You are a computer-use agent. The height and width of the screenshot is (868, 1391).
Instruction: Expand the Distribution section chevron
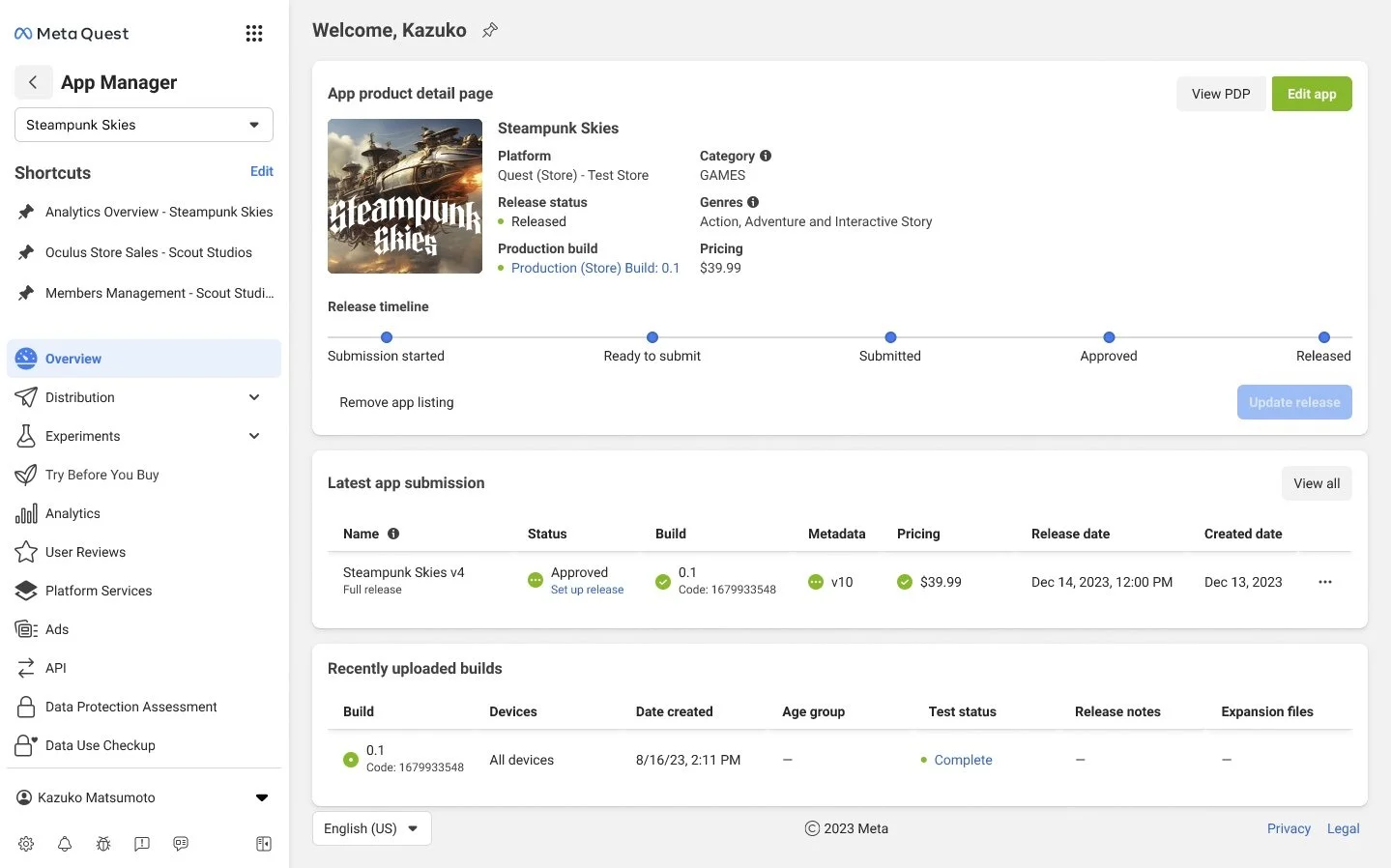[254, 397]
